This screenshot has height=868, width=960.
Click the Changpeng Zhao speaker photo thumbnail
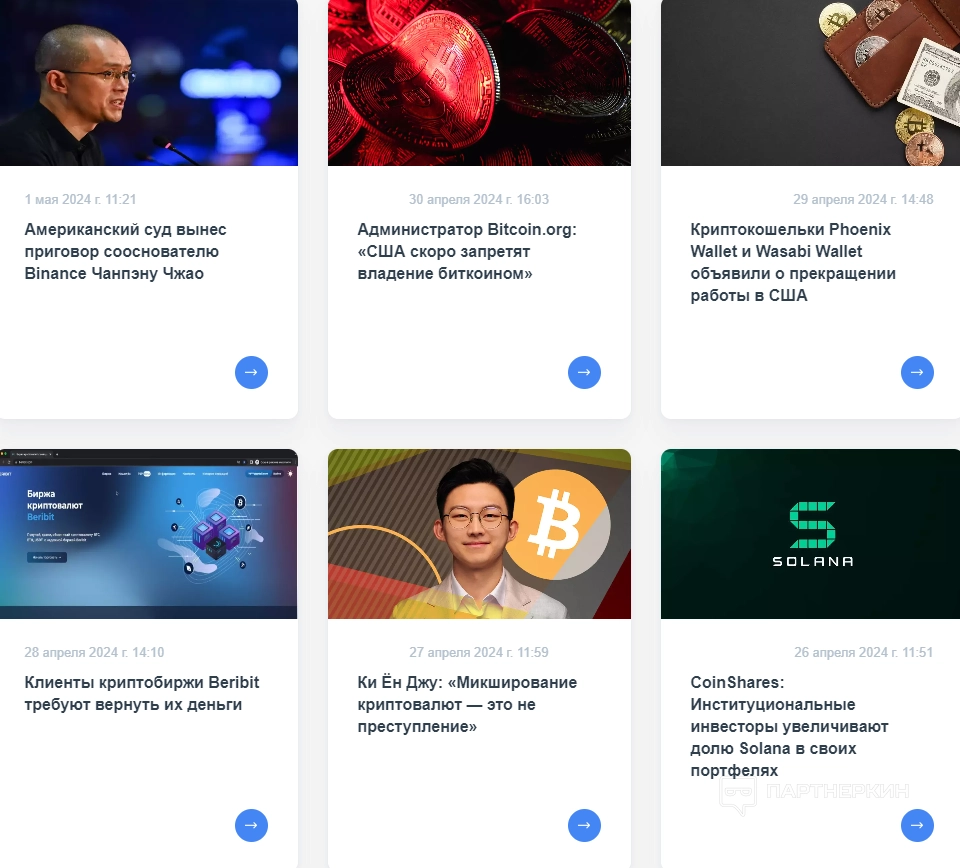pyautogui.click(x=149, y=83)
